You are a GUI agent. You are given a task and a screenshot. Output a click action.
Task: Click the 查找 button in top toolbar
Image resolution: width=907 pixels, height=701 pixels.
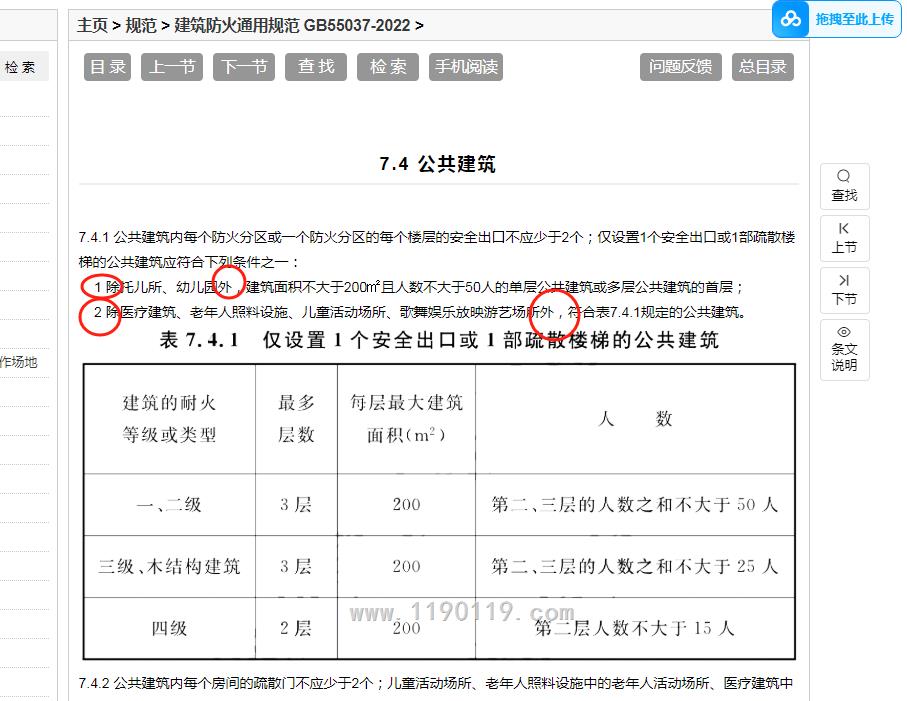316,67
